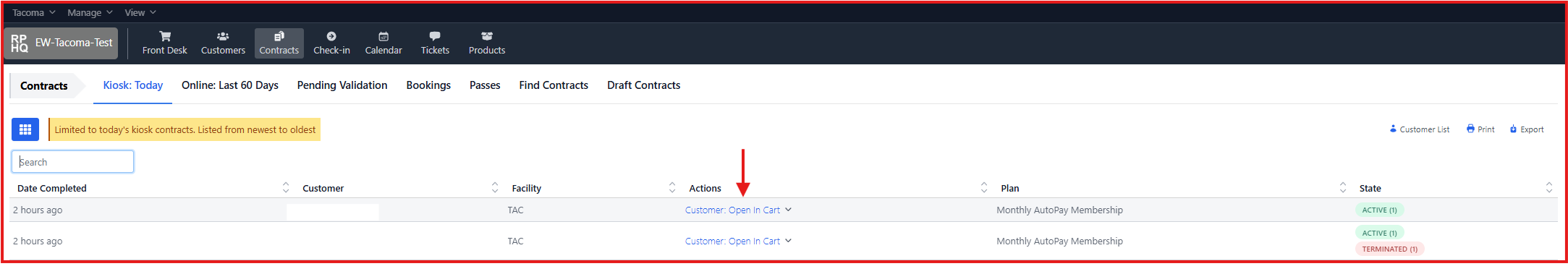
Task: Open the Check-in toolbar item
Action: pos(331,43)
